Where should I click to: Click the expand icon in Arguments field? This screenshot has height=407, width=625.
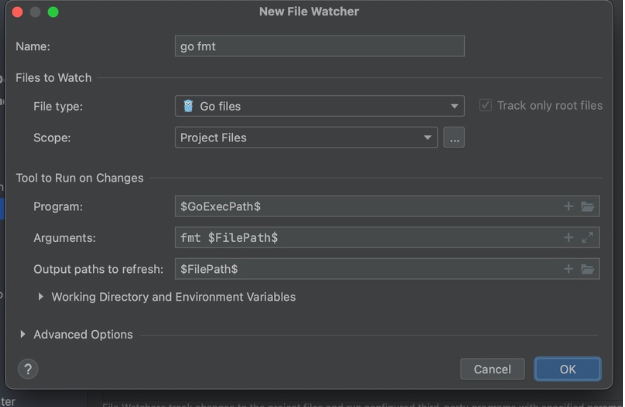point(587,237)
